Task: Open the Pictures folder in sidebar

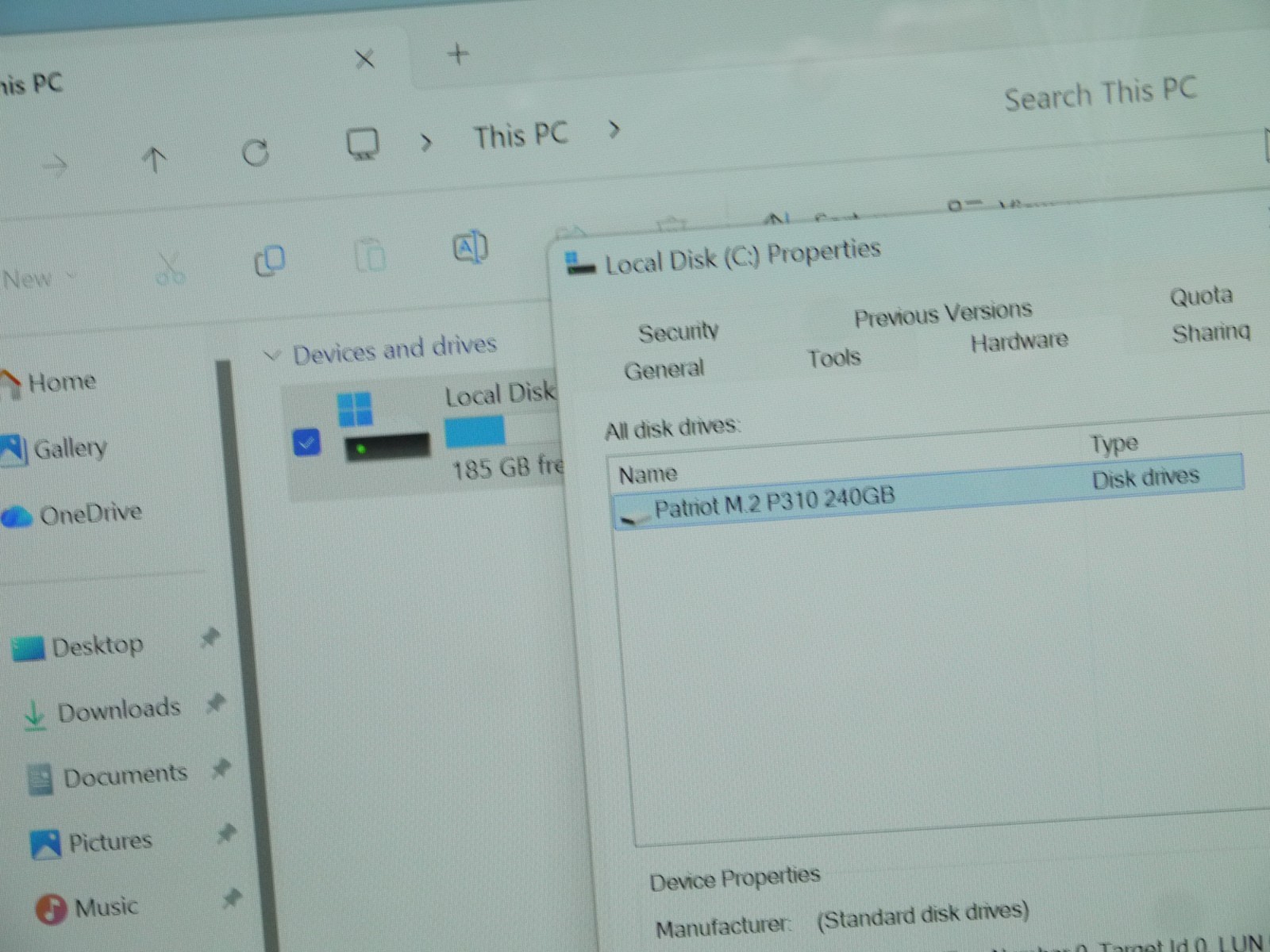Action: pyautogui.click(x=91, y=842)
